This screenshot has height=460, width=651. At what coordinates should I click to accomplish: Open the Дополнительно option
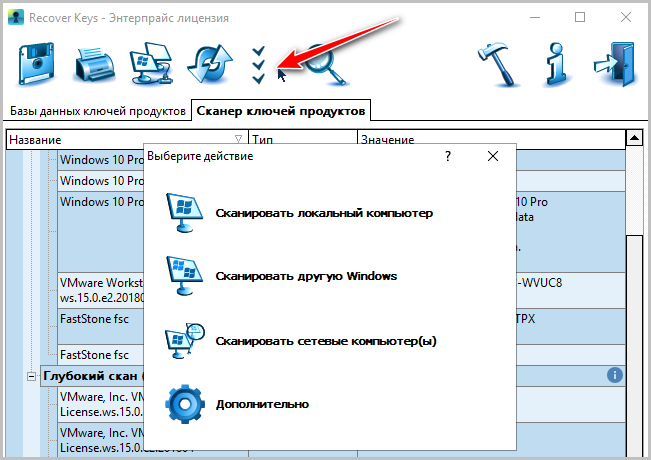(262, 404)
